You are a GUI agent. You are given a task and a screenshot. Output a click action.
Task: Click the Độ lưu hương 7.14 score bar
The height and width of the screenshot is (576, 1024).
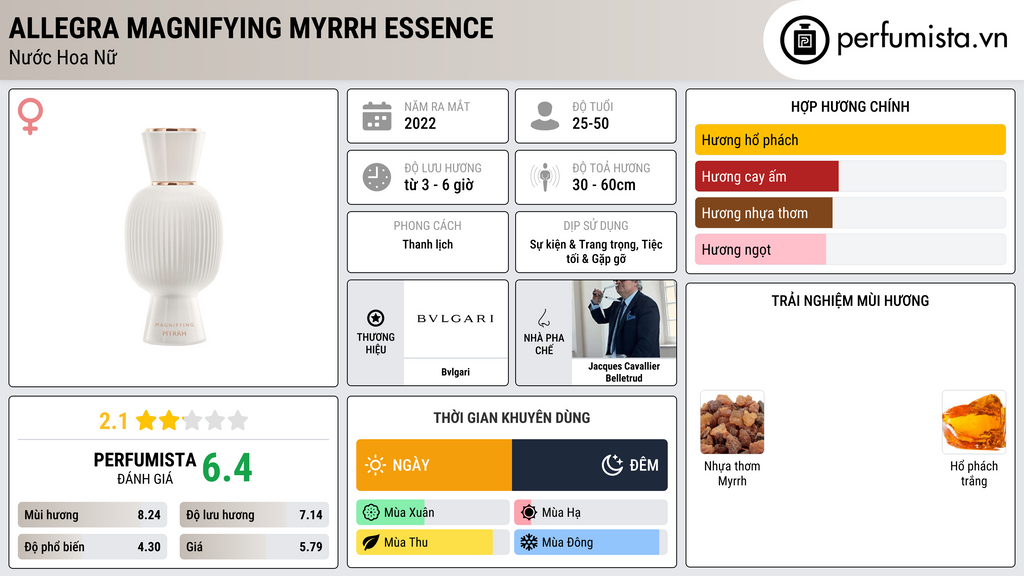(255, 515)
